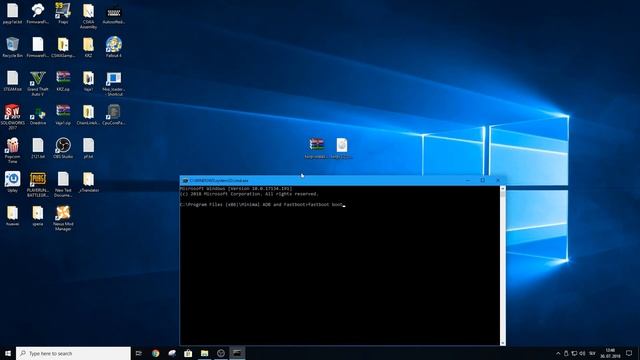Click the Type here to search box
Screen dimensions: 640x360
click(73, 353)
